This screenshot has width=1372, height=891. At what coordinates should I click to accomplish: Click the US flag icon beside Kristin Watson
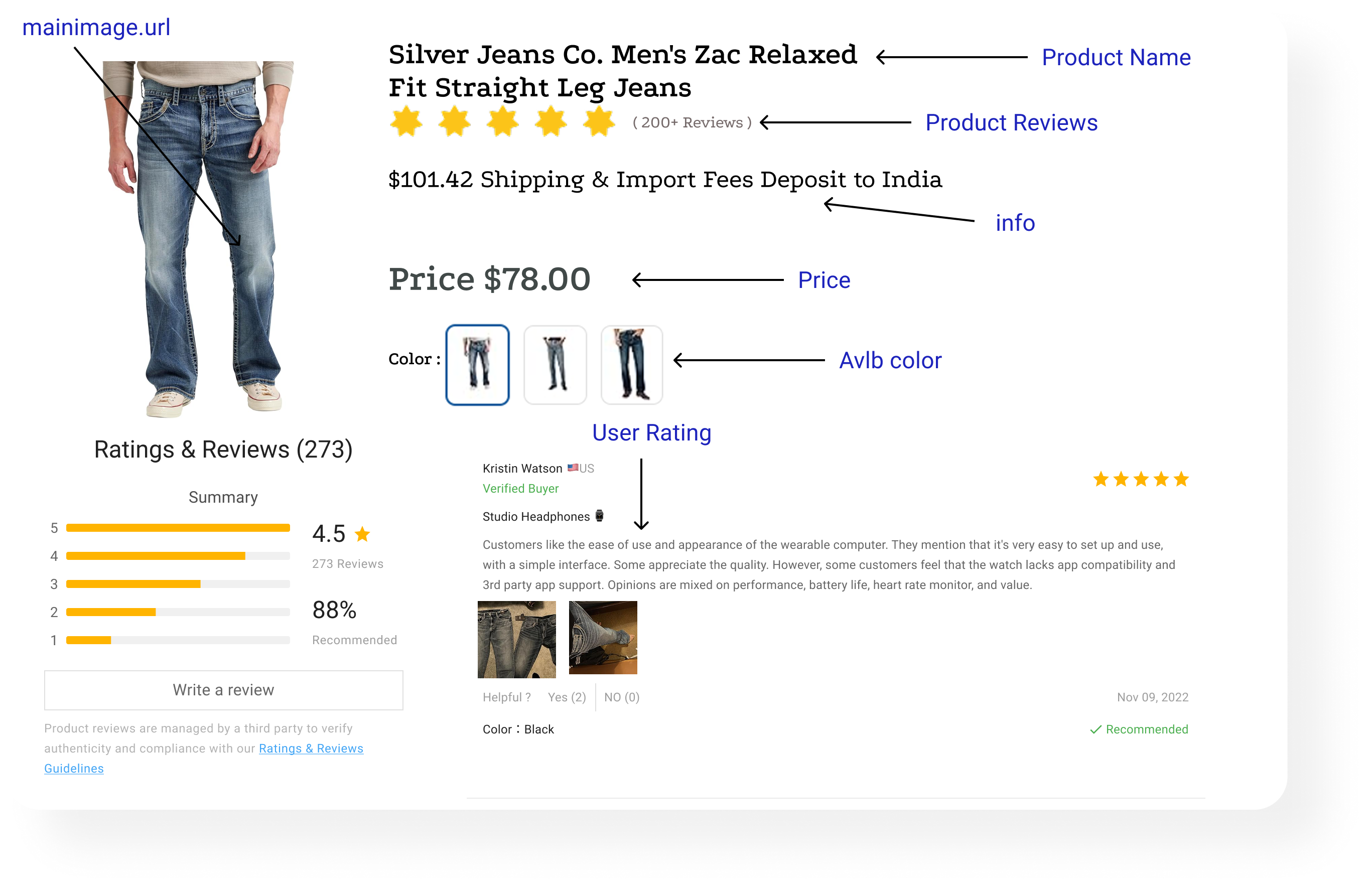coord(573,468)
